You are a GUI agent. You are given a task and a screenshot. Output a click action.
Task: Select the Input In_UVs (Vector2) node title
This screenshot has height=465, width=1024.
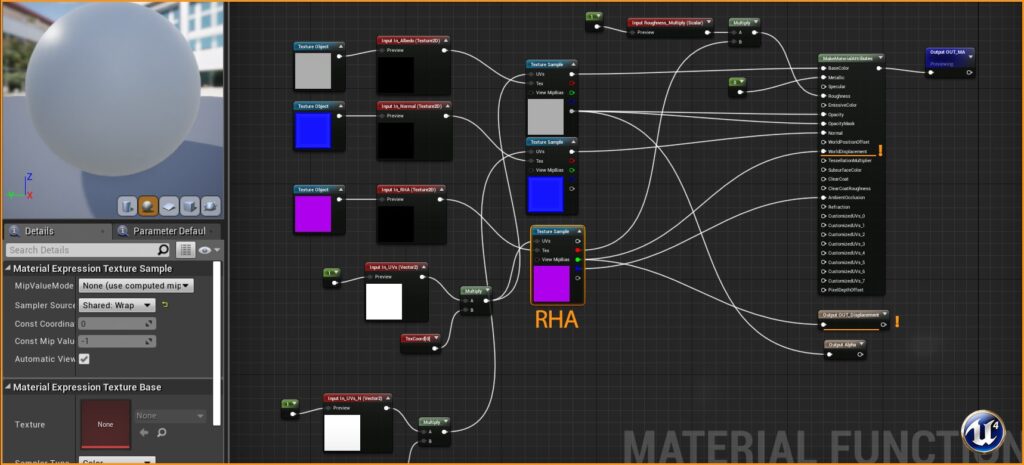[x=396, y=267]
